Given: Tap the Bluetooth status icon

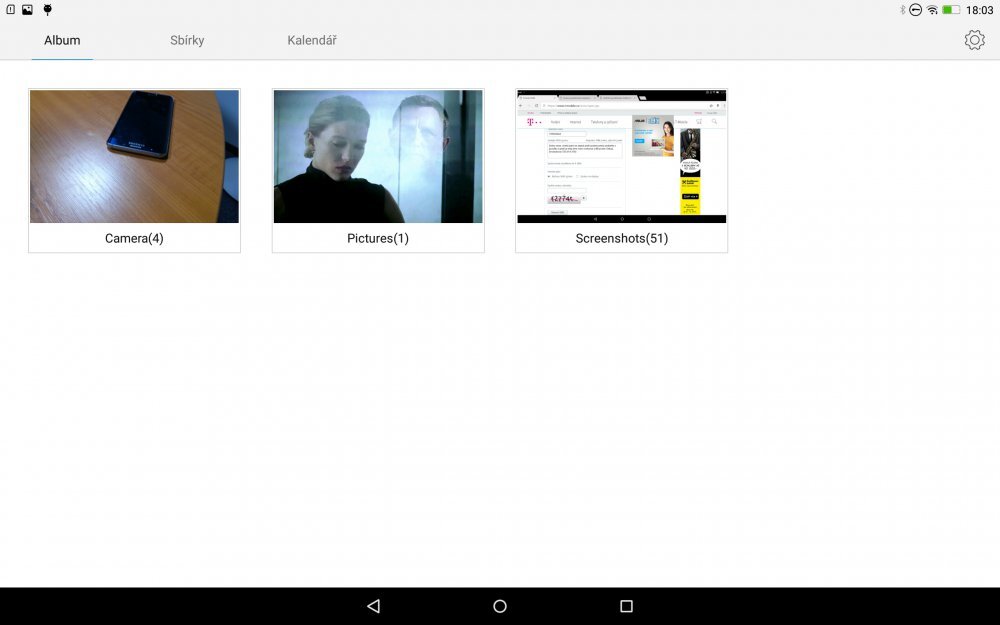Looking at the screenshot, I should click(901, 10).
